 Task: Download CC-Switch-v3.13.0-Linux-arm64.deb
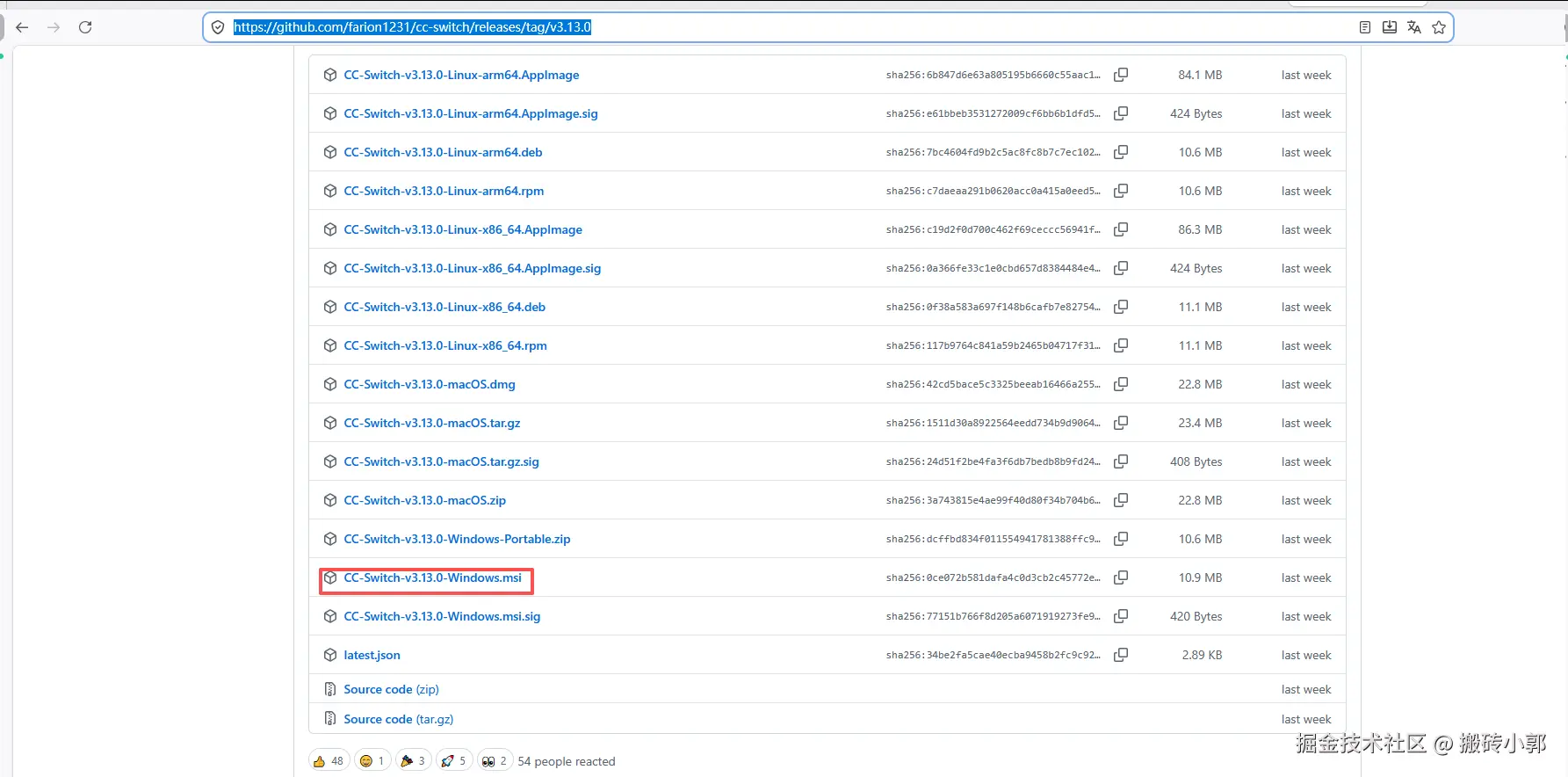pyautogui.click(x=443, y=152)
